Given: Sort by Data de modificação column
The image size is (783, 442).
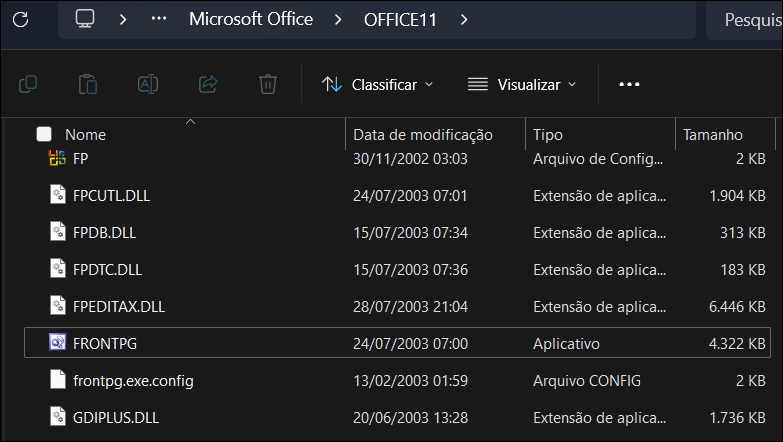Looking at the screenshot, I should pyautogui.click(x=423, y=134).
